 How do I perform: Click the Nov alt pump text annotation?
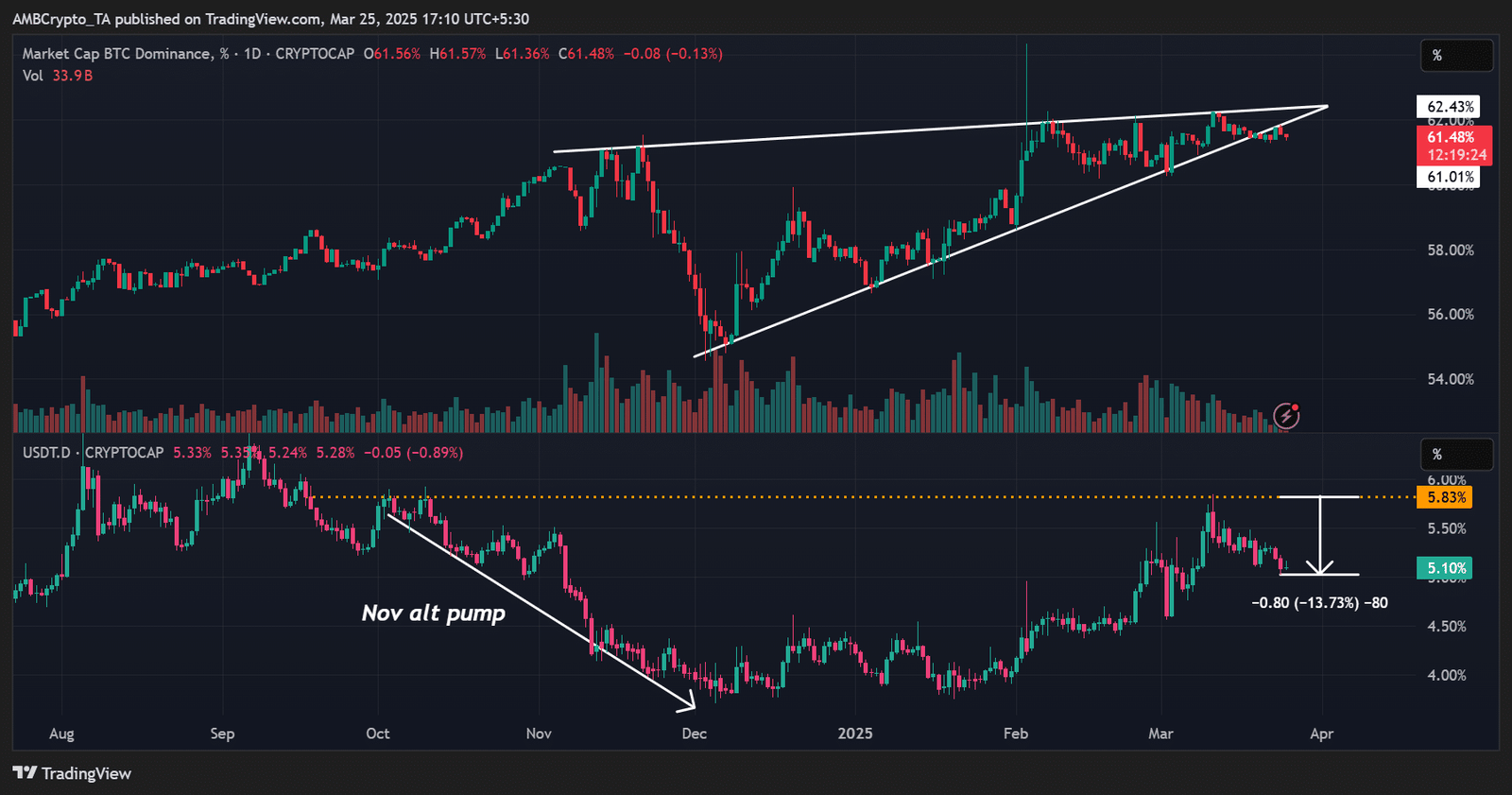tap(434, 614)
